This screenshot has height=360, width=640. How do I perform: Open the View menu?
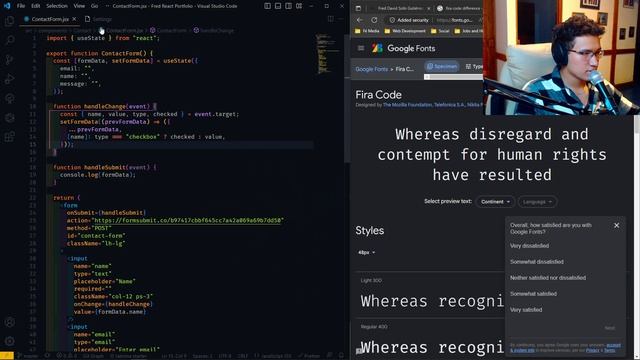click(79, 6)
